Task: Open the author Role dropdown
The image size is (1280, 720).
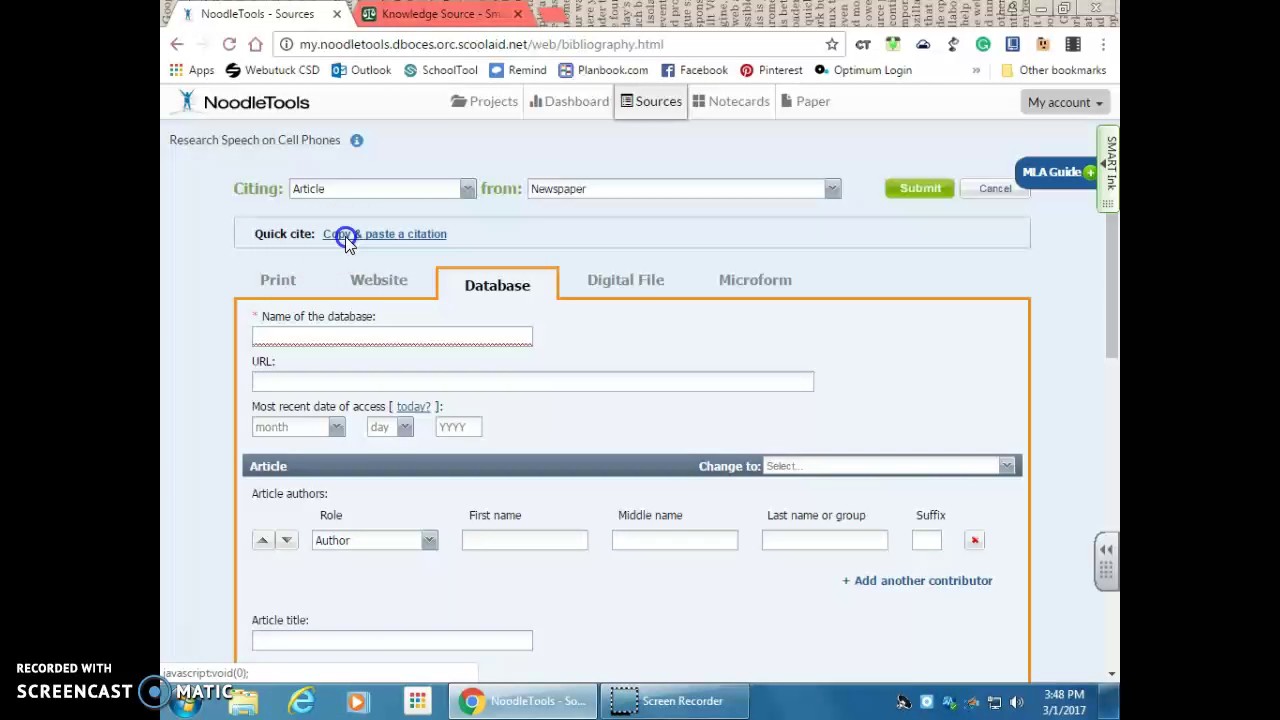Action: coord(375,540)
